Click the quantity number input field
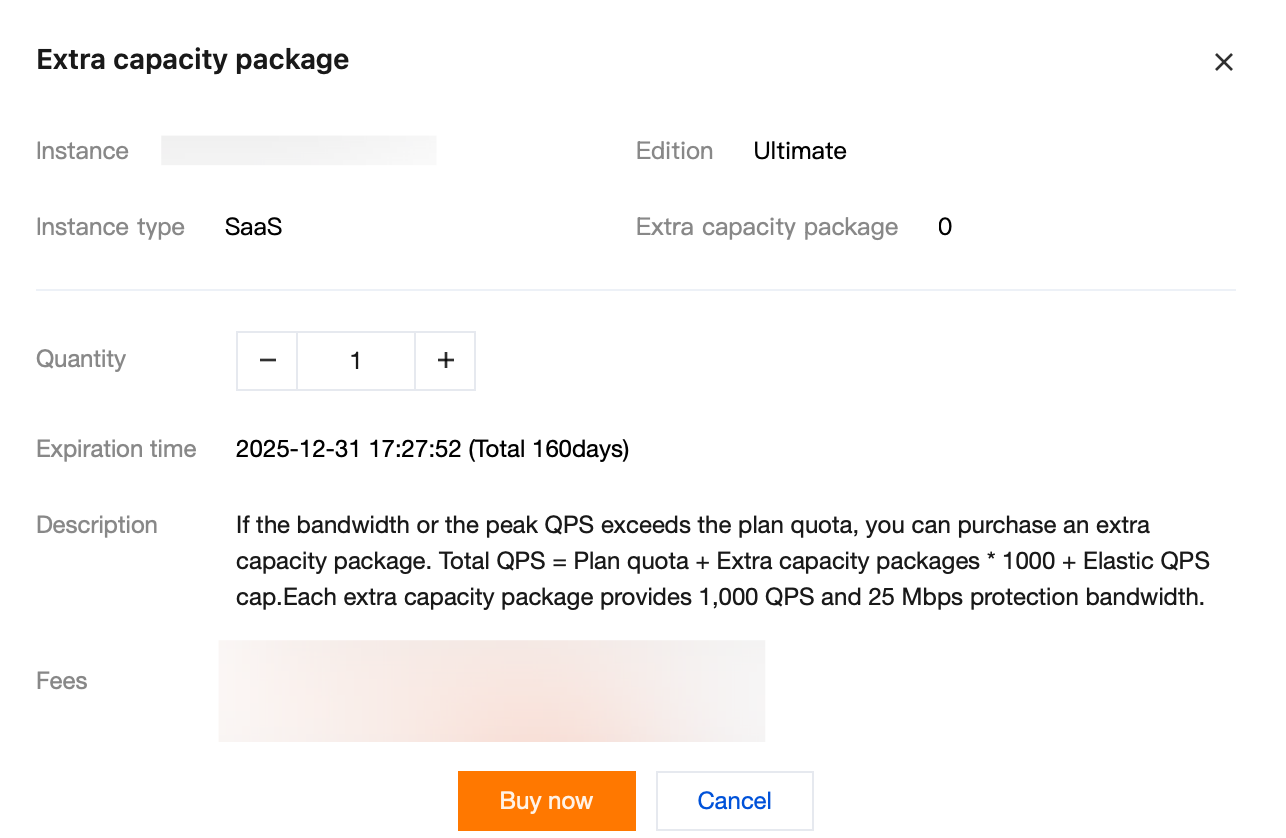The height and width of the screenshot is (838, 1286). point(356,361)
